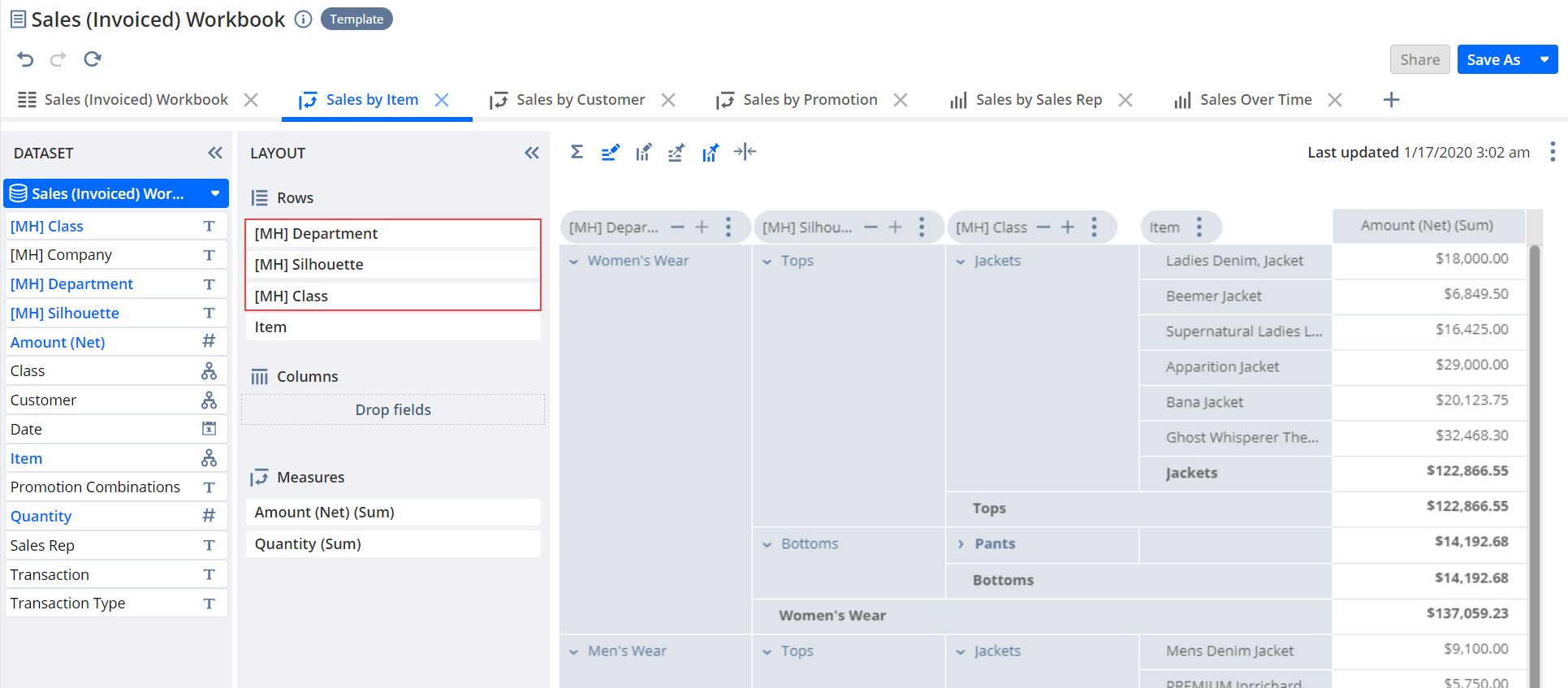Collapse the Tops row under Women's Wear
This screenshot has width=1568, height=688.
767,262
